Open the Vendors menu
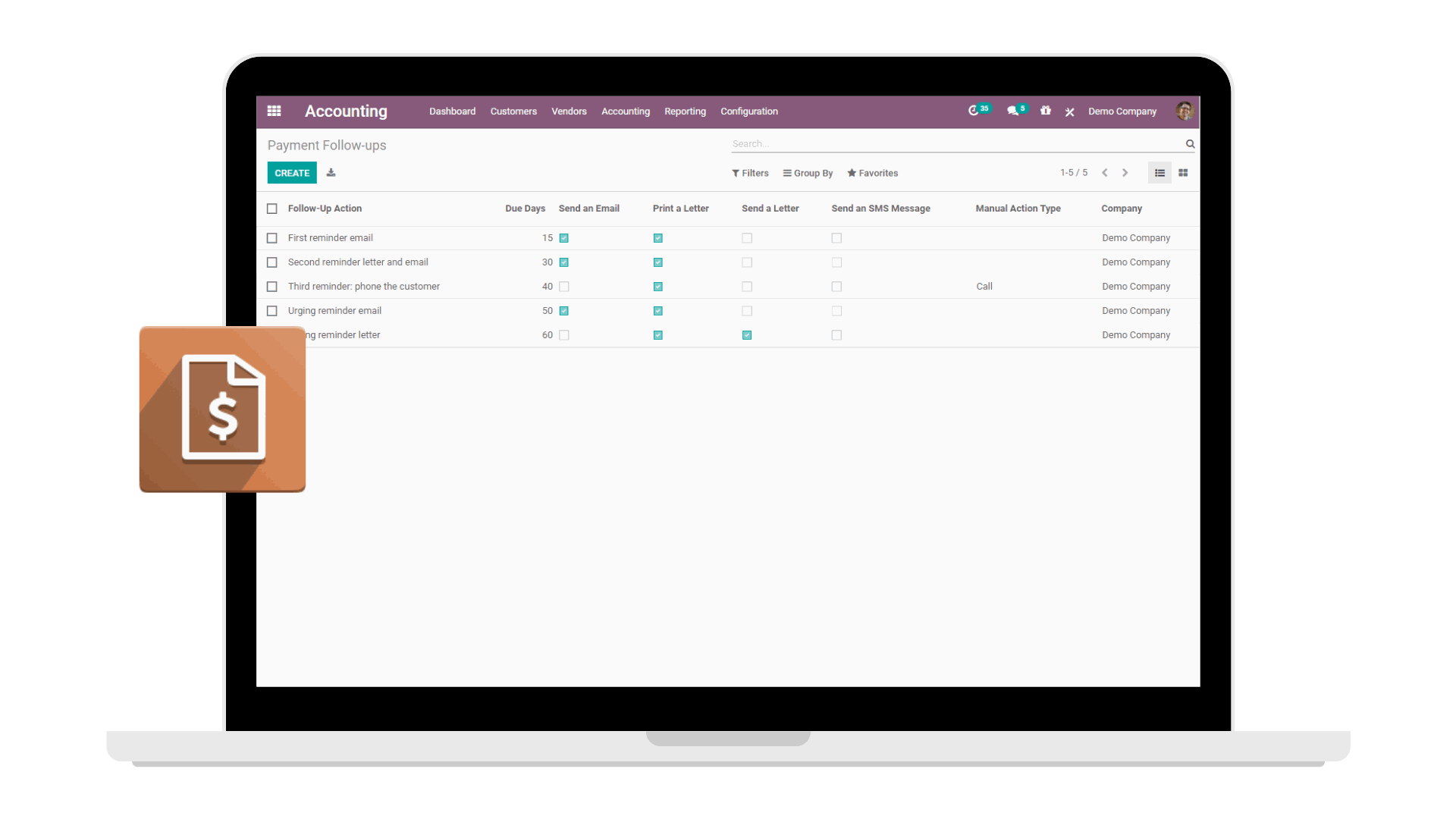The width and height of the screenshot is (1456, 819). point(569,111)
